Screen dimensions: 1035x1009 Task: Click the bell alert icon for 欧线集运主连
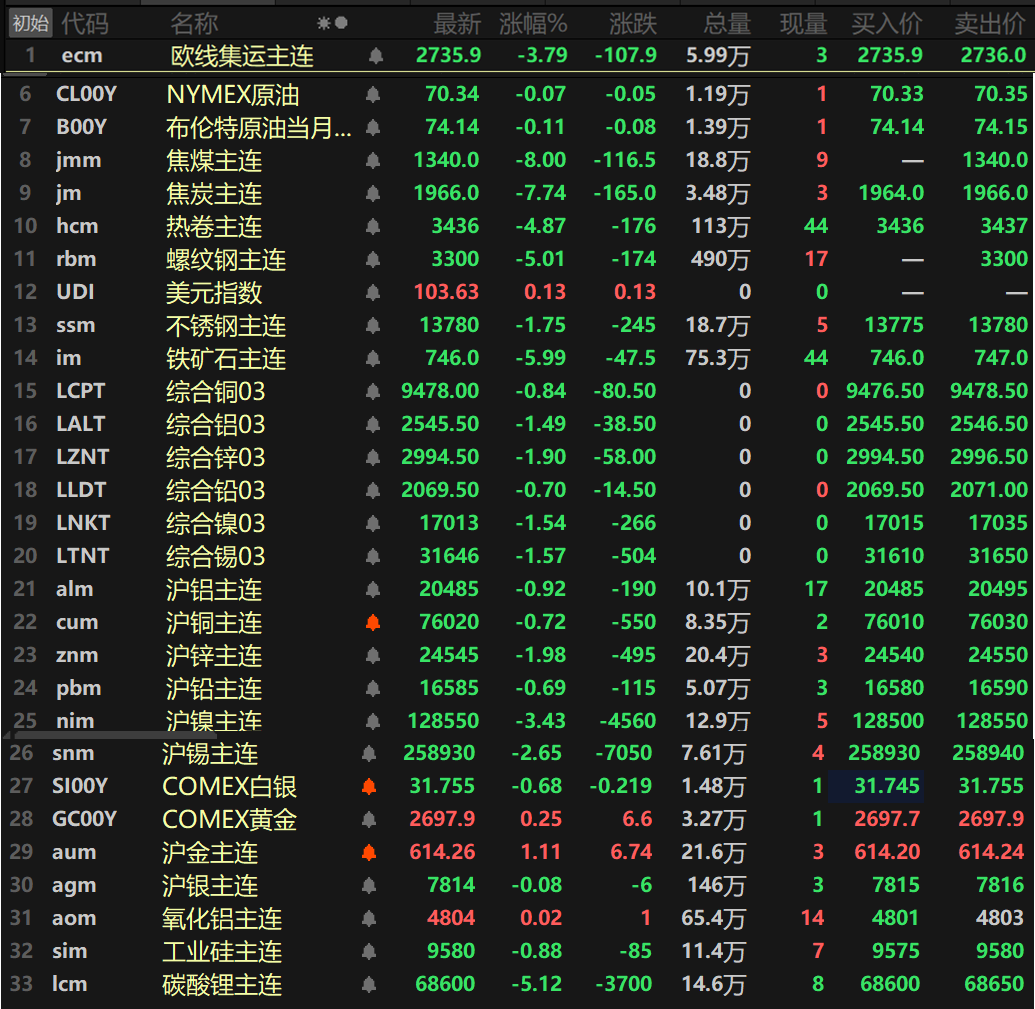coord(376,56)
